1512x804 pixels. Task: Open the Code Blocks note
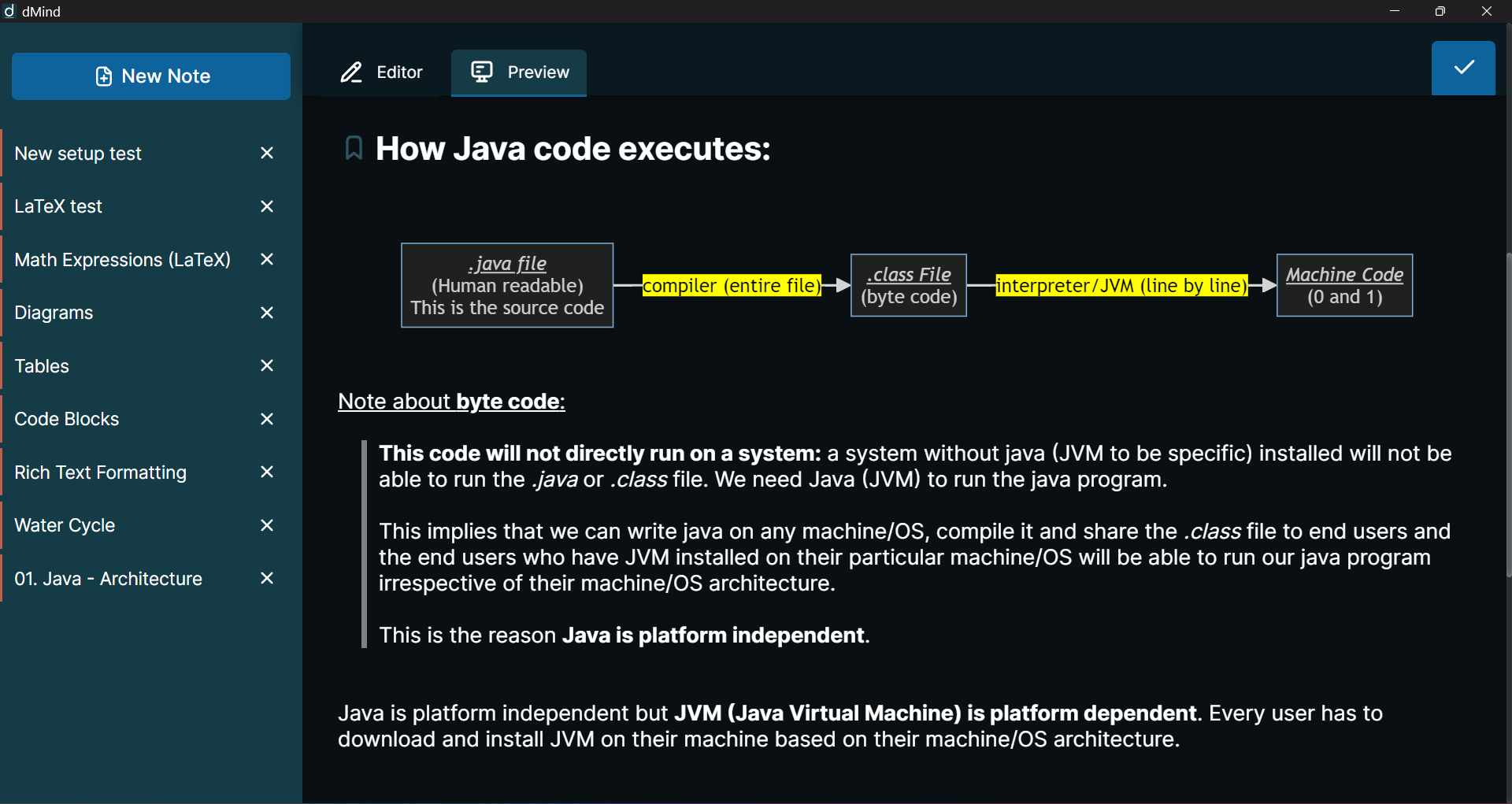(67, 419)
